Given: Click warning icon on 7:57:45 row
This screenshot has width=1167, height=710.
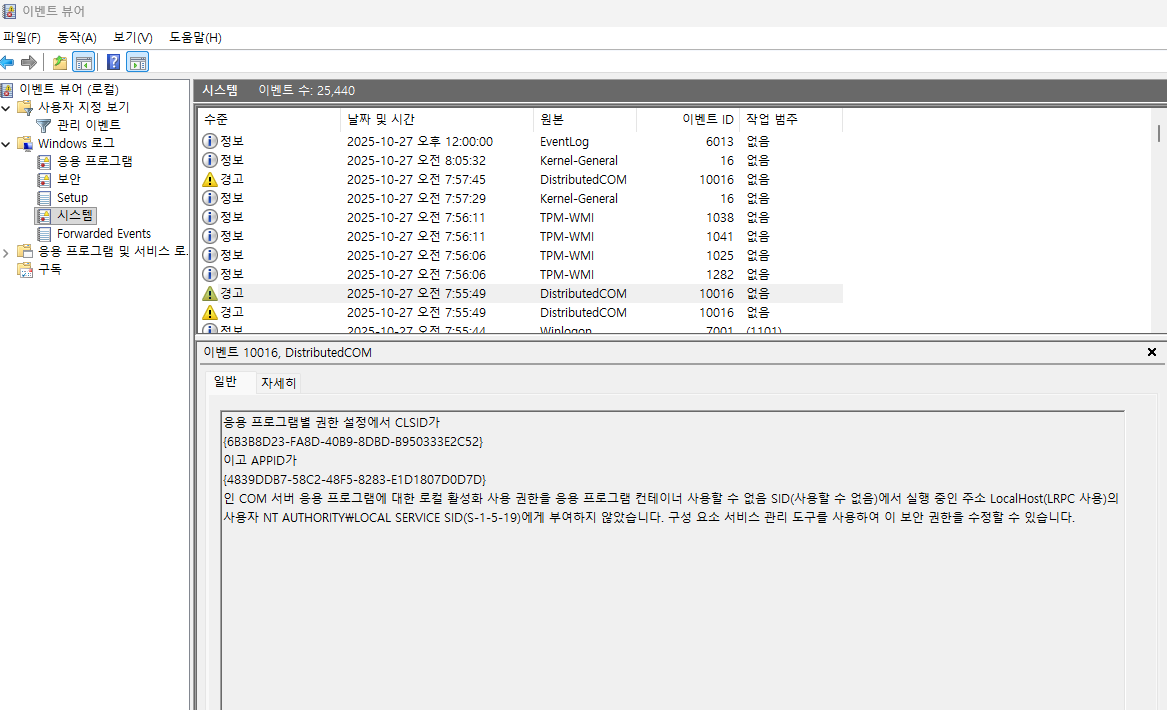Looking at the screenshot, I should [x=210, y=179].
